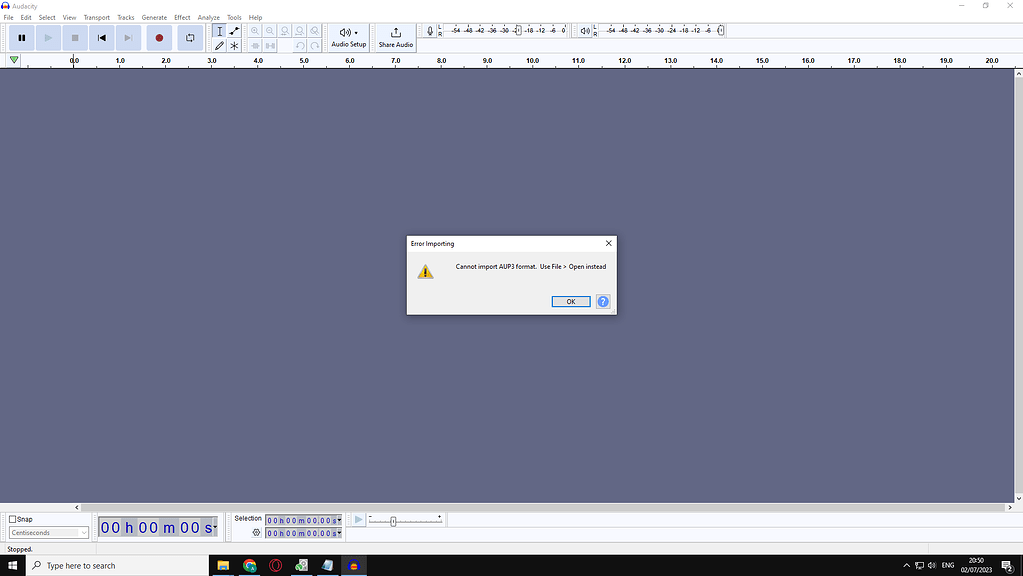Viewport: 1023px width, 576px height.
Task: Click Share Audio in the toolbar
Action: (x=395, y=37)
